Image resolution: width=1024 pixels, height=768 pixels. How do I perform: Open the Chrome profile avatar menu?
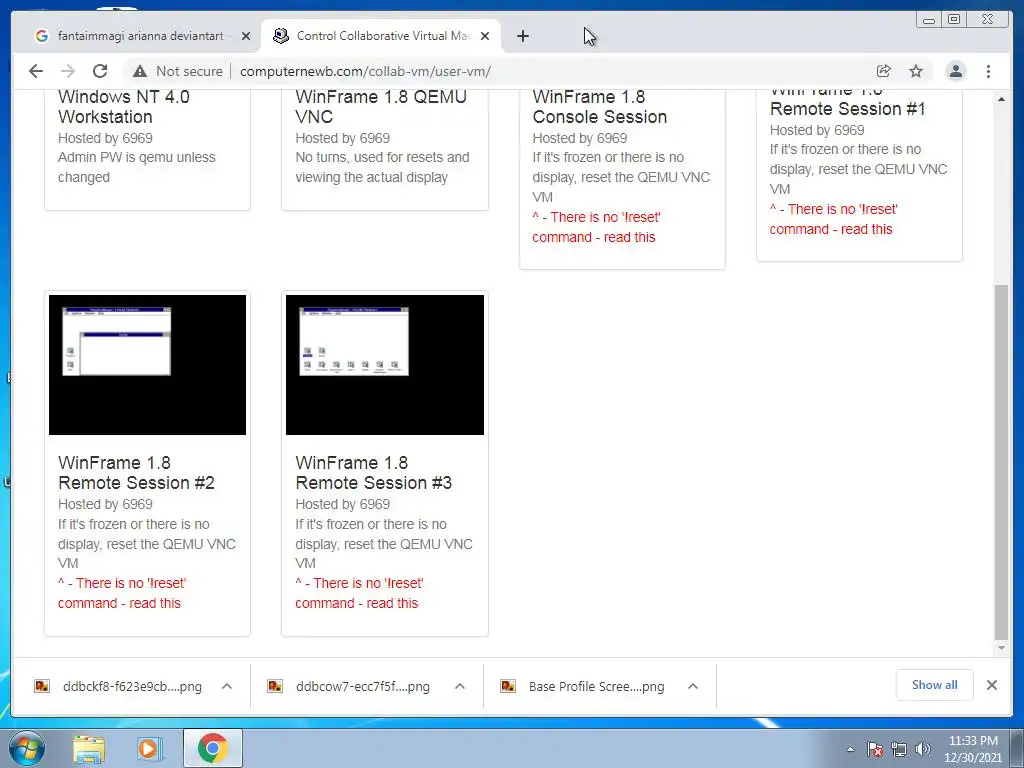(955, 71)
